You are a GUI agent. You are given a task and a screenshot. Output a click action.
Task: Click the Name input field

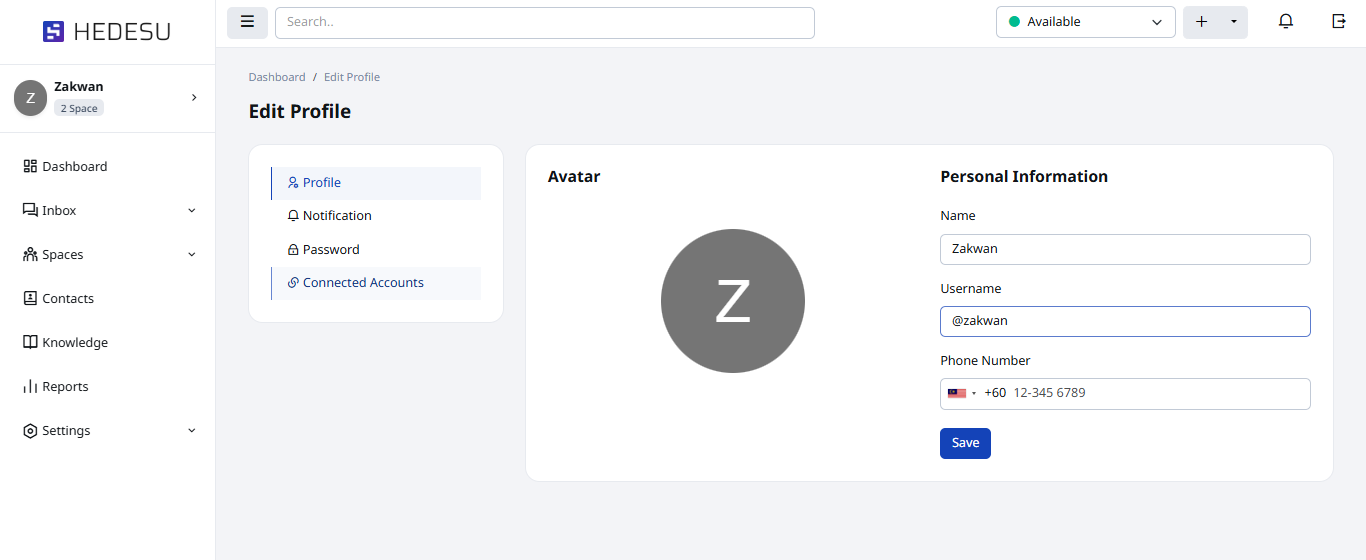[1125, 249]
